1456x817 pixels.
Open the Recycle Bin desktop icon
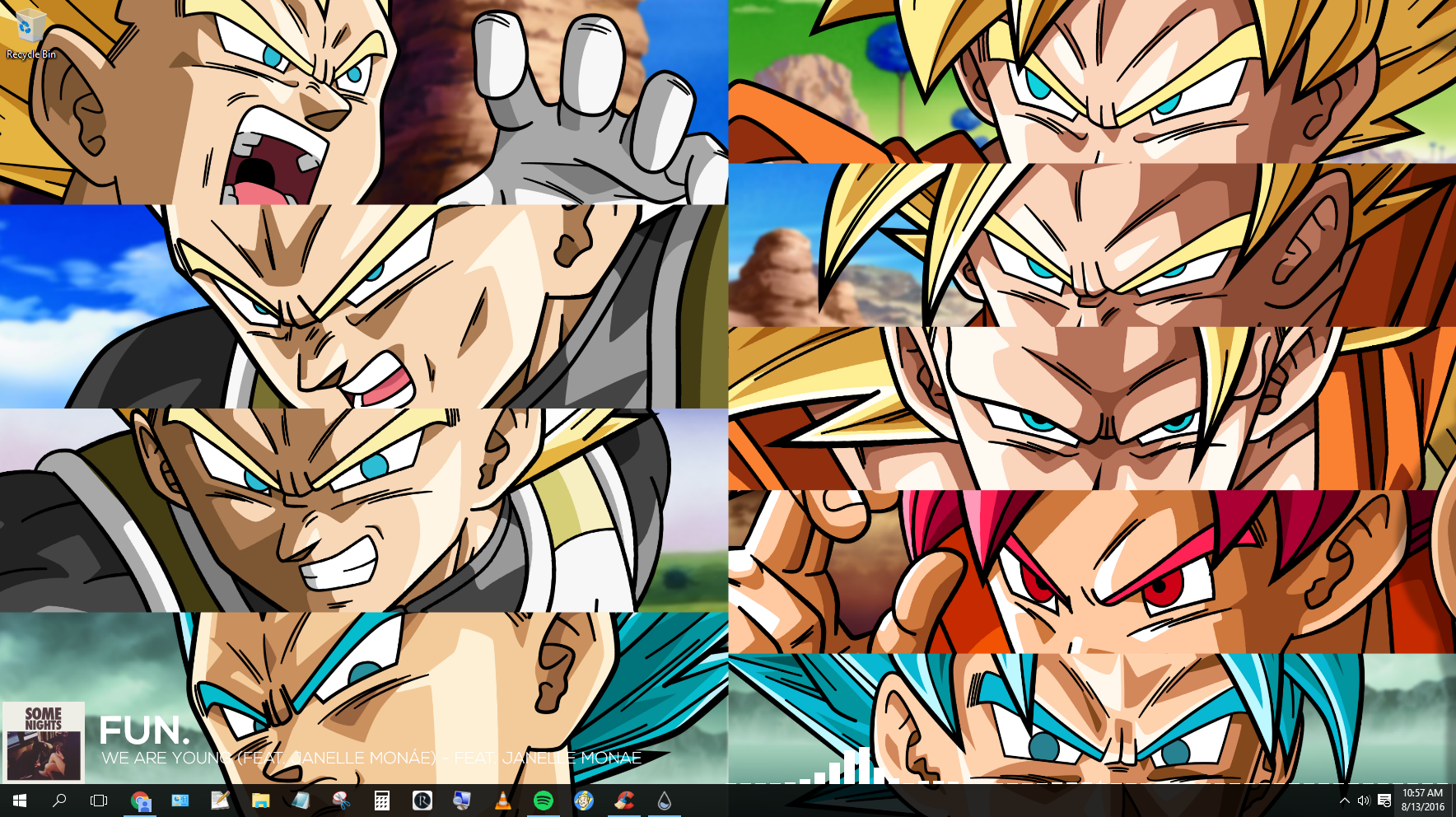tap(30, 33)
